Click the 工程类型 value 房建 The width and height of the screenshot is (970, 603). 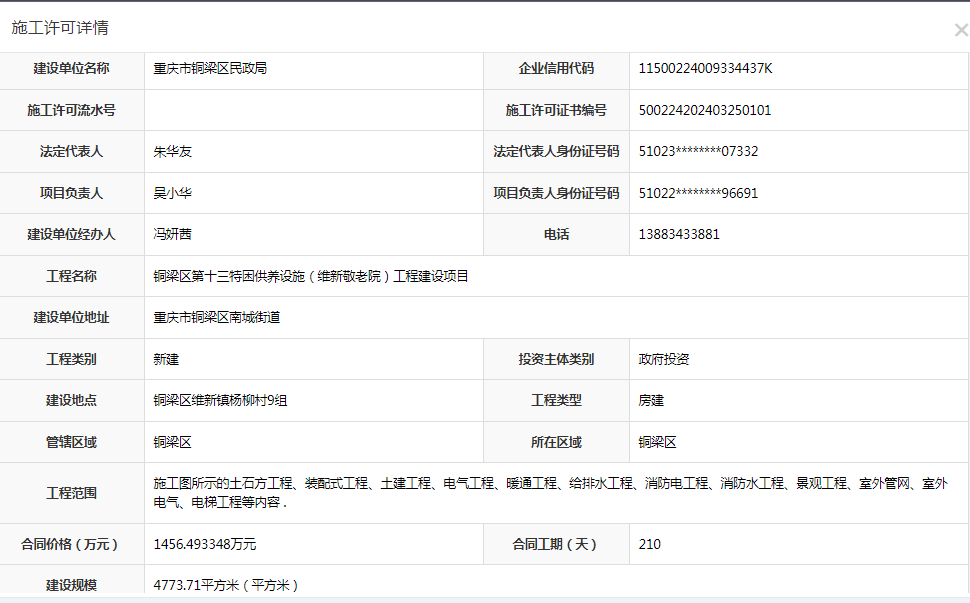tap(651, 400)
